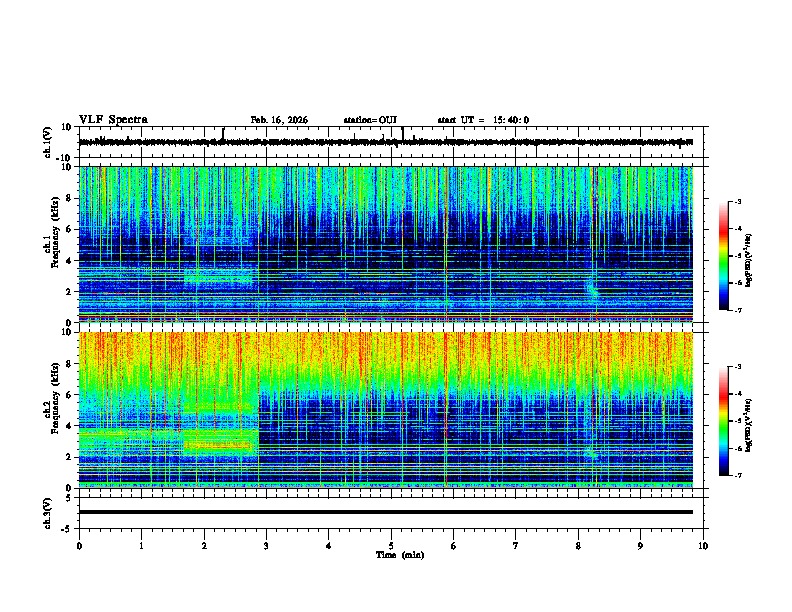Click the "VLF Spectra" plot title
Viewport: 792px width, 612px height.
pos(113,120)
